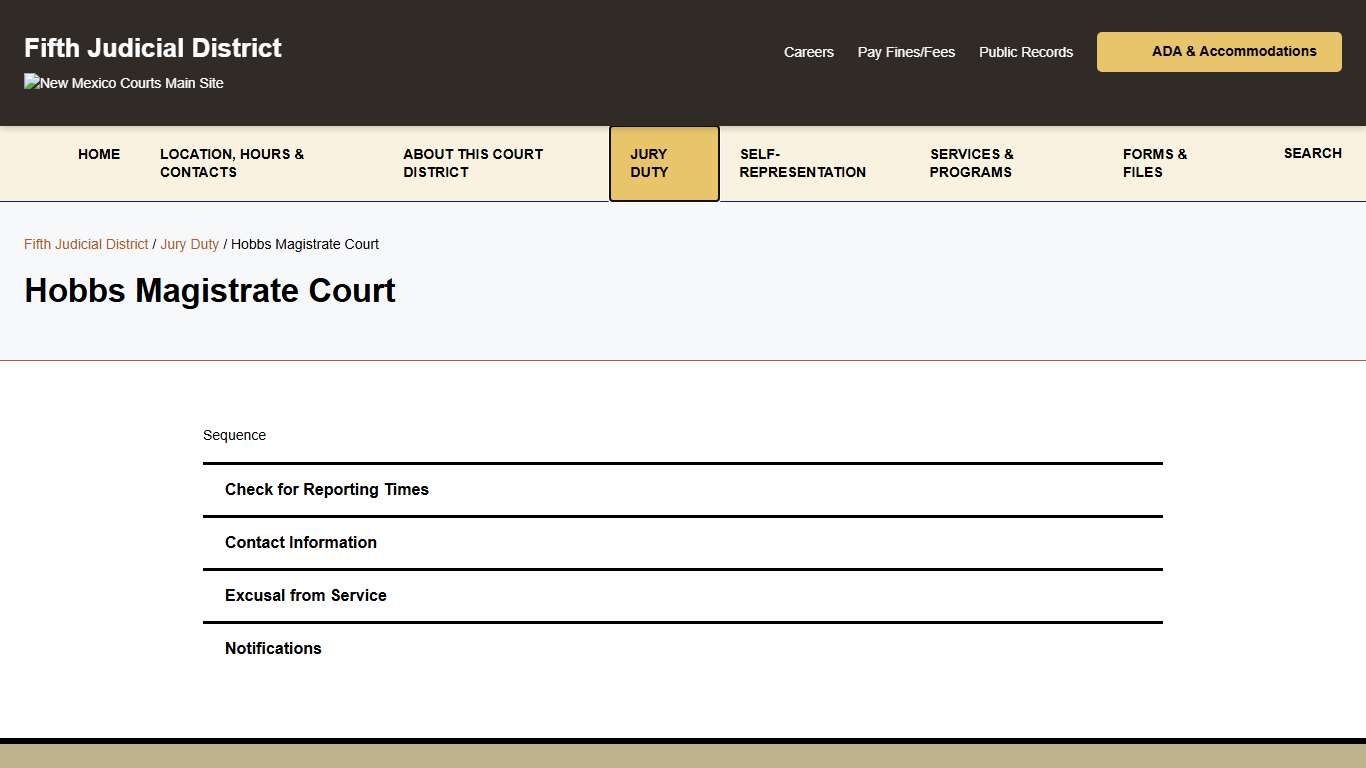This screenshot has width=1366, height=768.
Task: Open the Public Records page
Action: click(x=1026, y=52)
